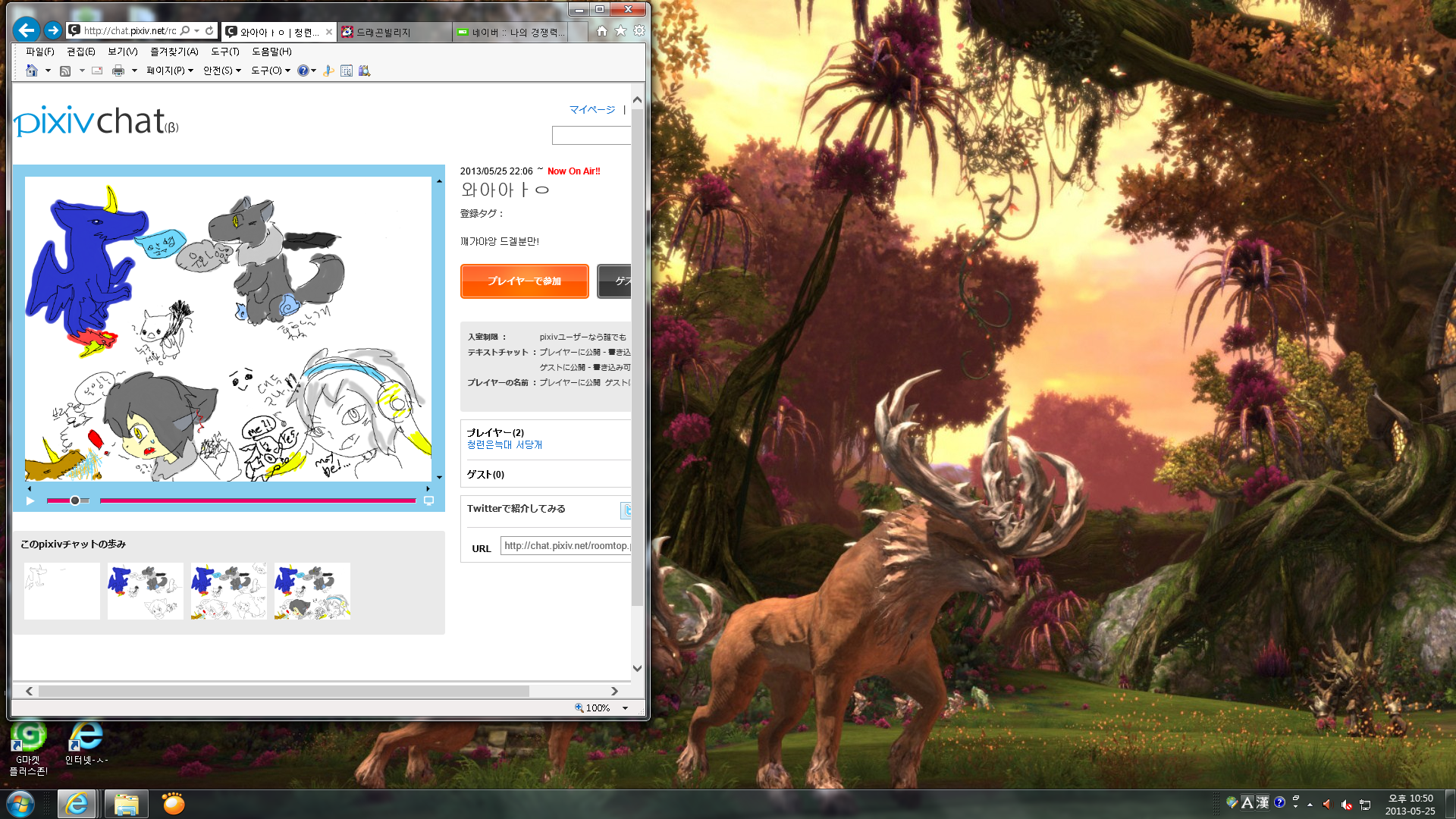Toggle fullscreen icon beside replay bar
Screen dimensions: 1456x819
428,500
